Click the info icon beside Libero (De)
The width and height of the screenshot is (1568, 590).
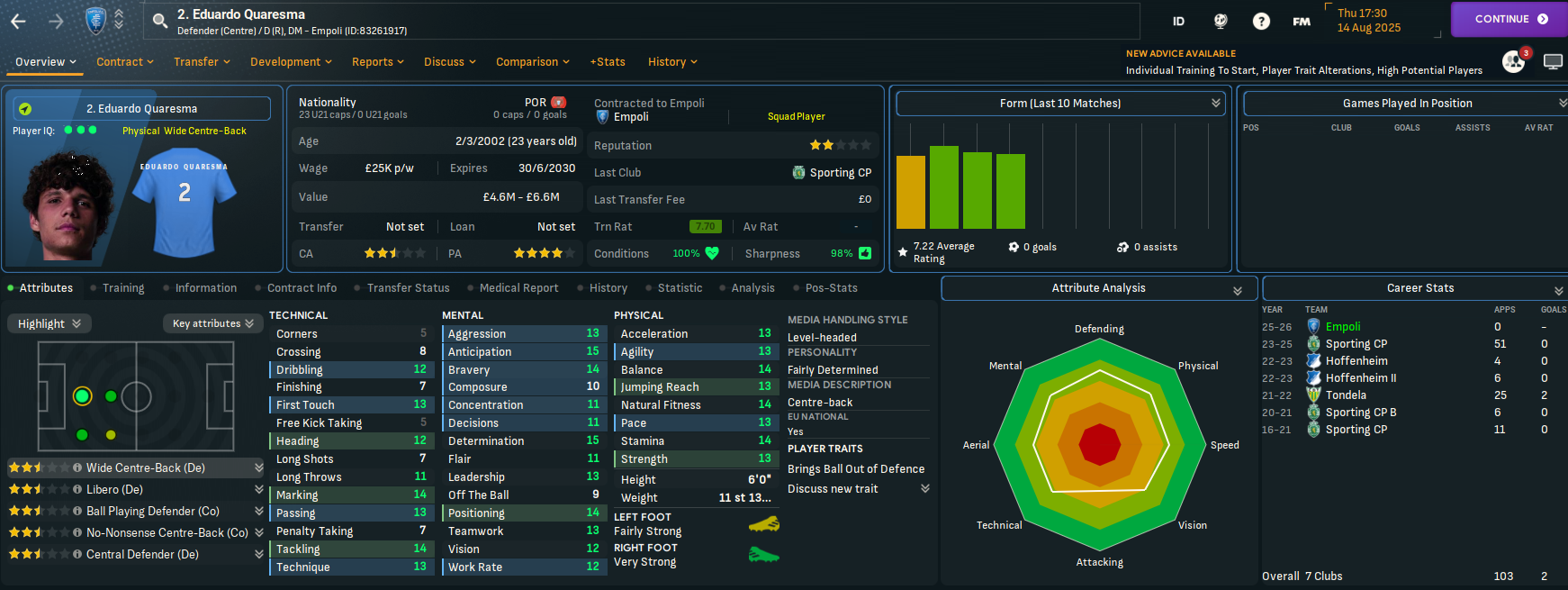[x=77, y=489]
